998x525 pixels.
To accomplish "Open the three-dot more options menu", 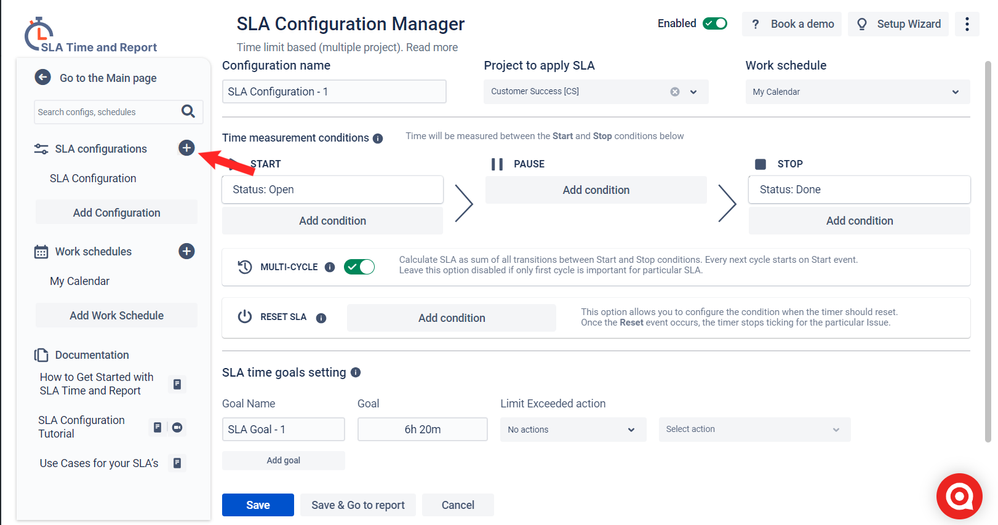I will click(x=967, y=24).
